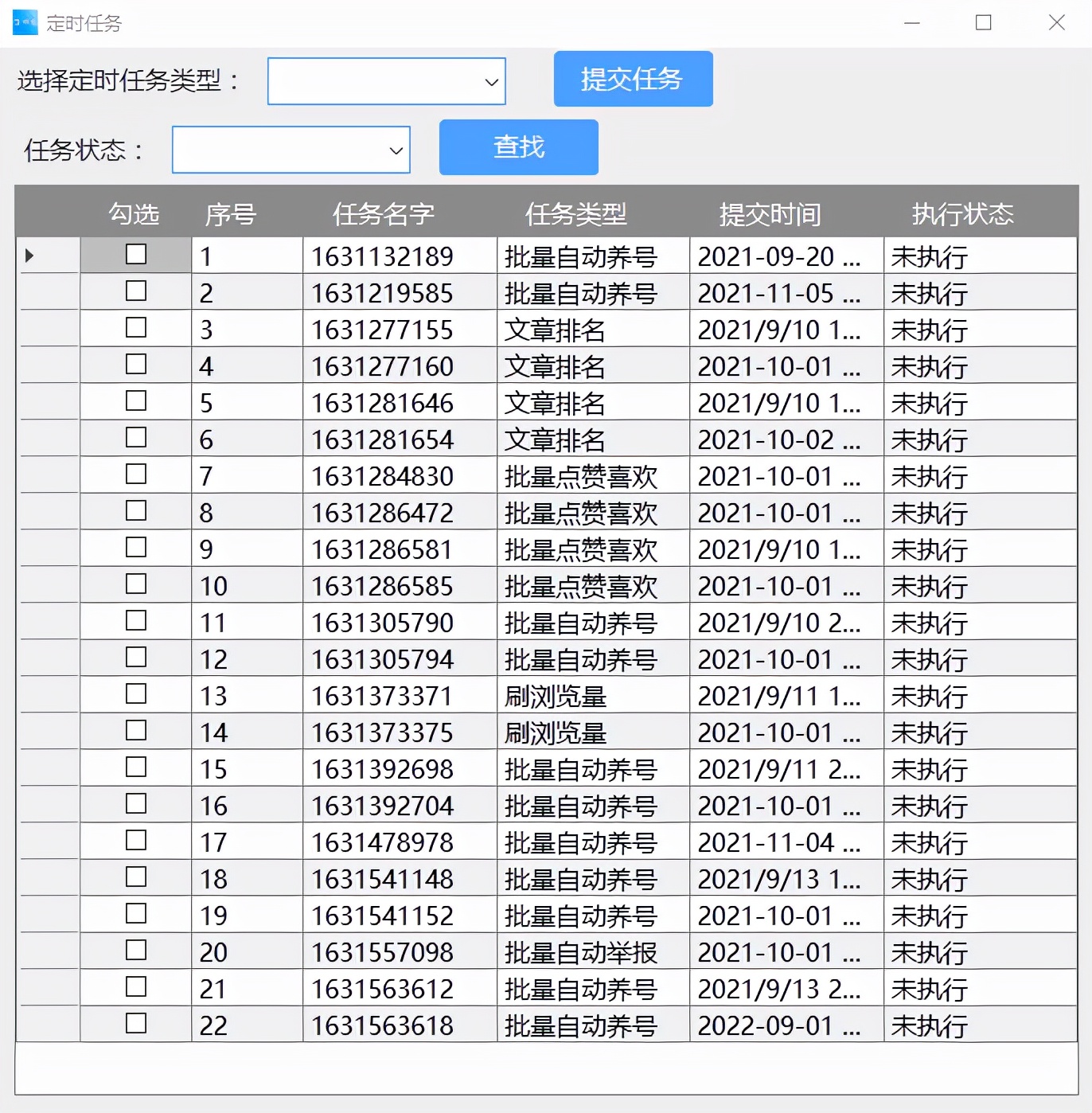1092x1113 pixels.
Task: Select task name cell 1631219585
Action: (x=400, y=293)
